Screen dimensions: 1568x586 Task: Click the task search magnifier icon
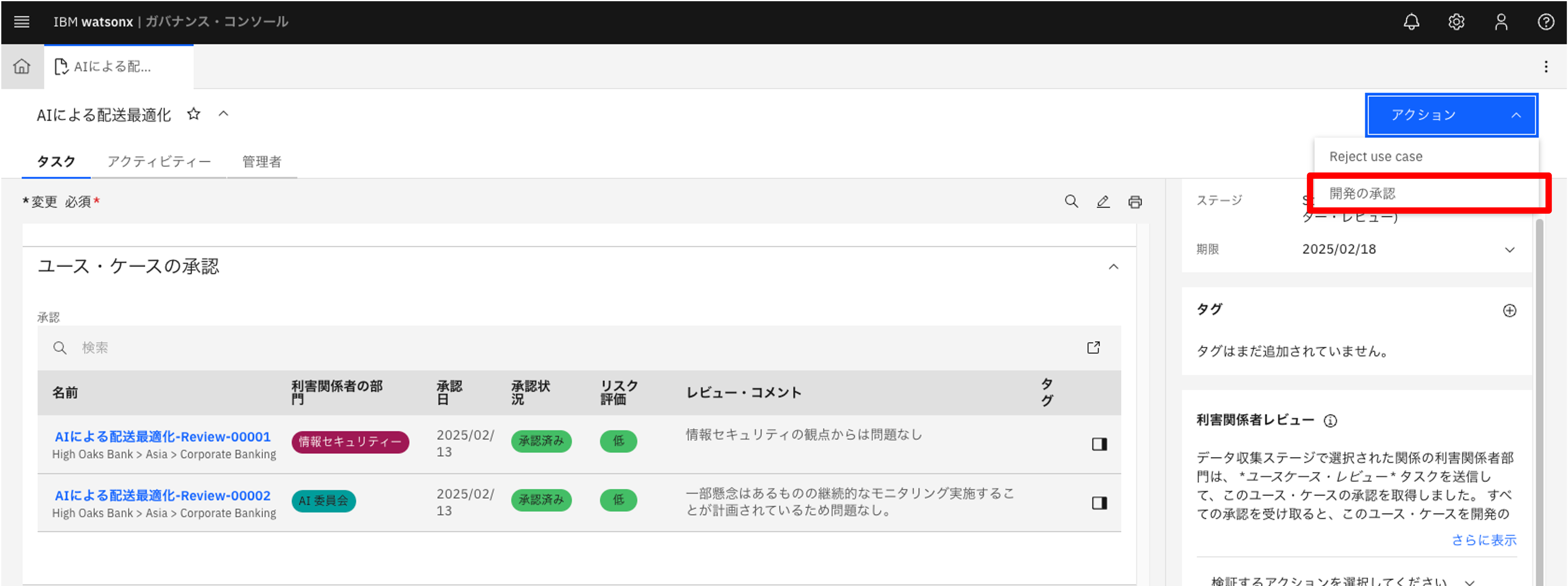tap(1071, 202)
